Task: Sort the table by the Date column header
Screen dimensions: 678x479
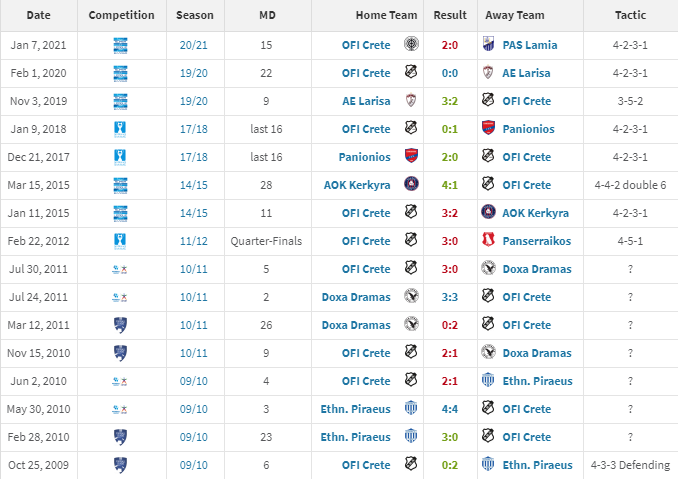Action: click(38, 15)
